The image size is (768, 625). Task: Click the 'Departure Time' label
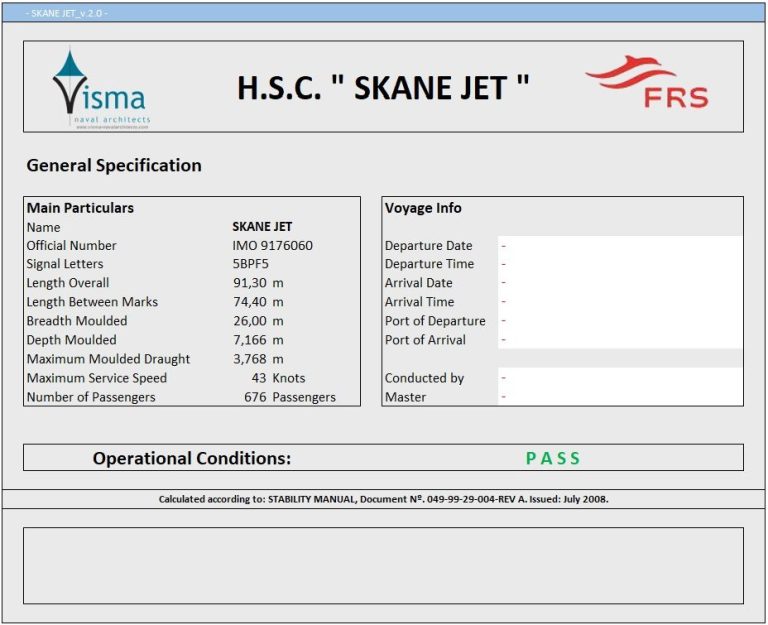430,264
